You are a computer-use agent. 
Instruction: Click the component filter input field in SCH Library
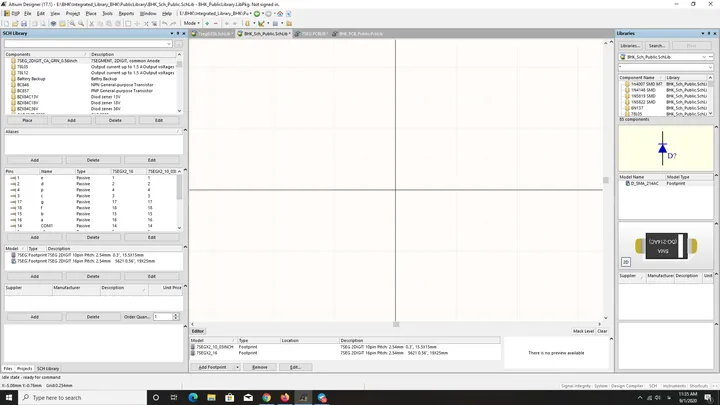tap(88, 44)
